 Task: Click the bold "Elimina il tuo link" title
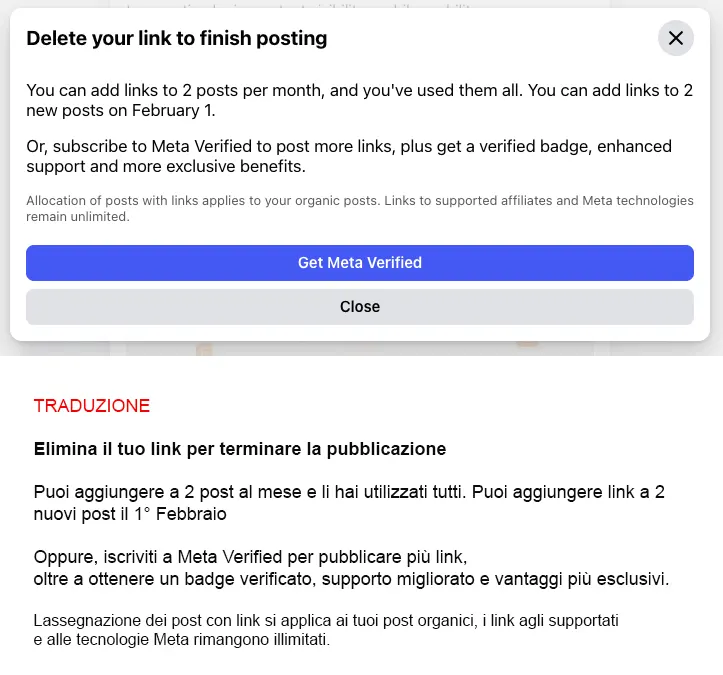click(x=240, y=449)
